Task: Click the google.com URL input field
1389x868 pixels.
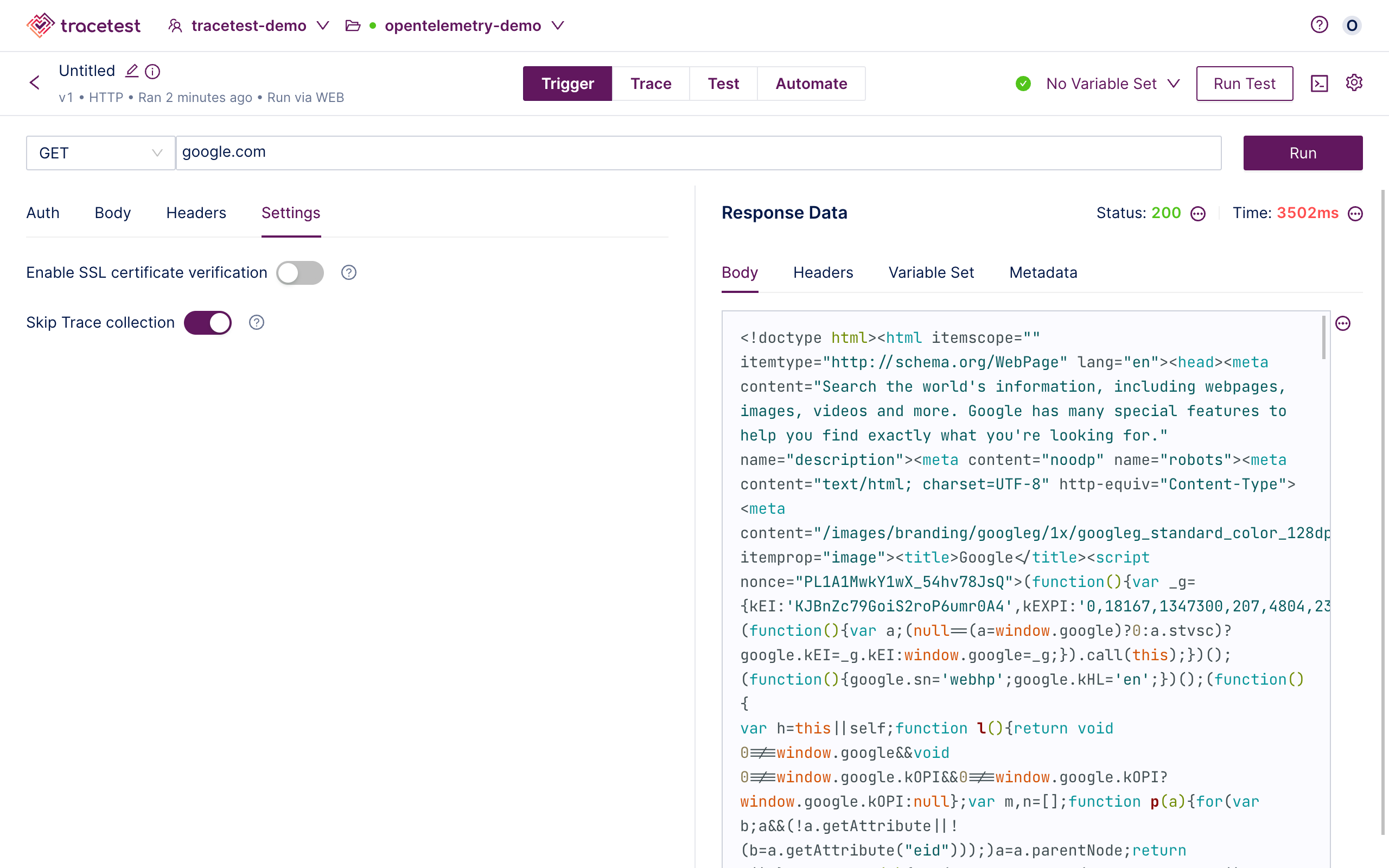Action: pyautogui.click(x=698, y=152)
